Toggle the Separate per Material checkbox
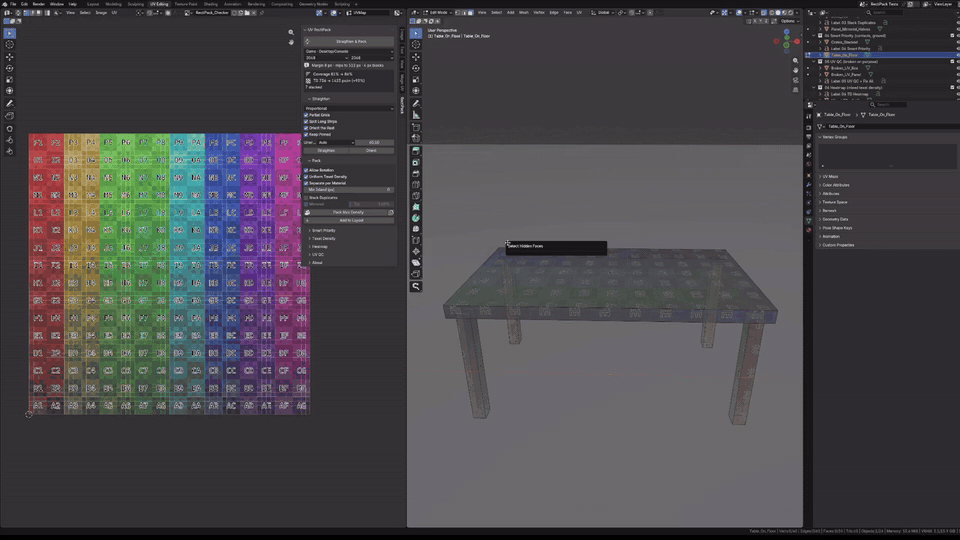The width and height of the screenshot is (960, 540). [x=306, y=183]
